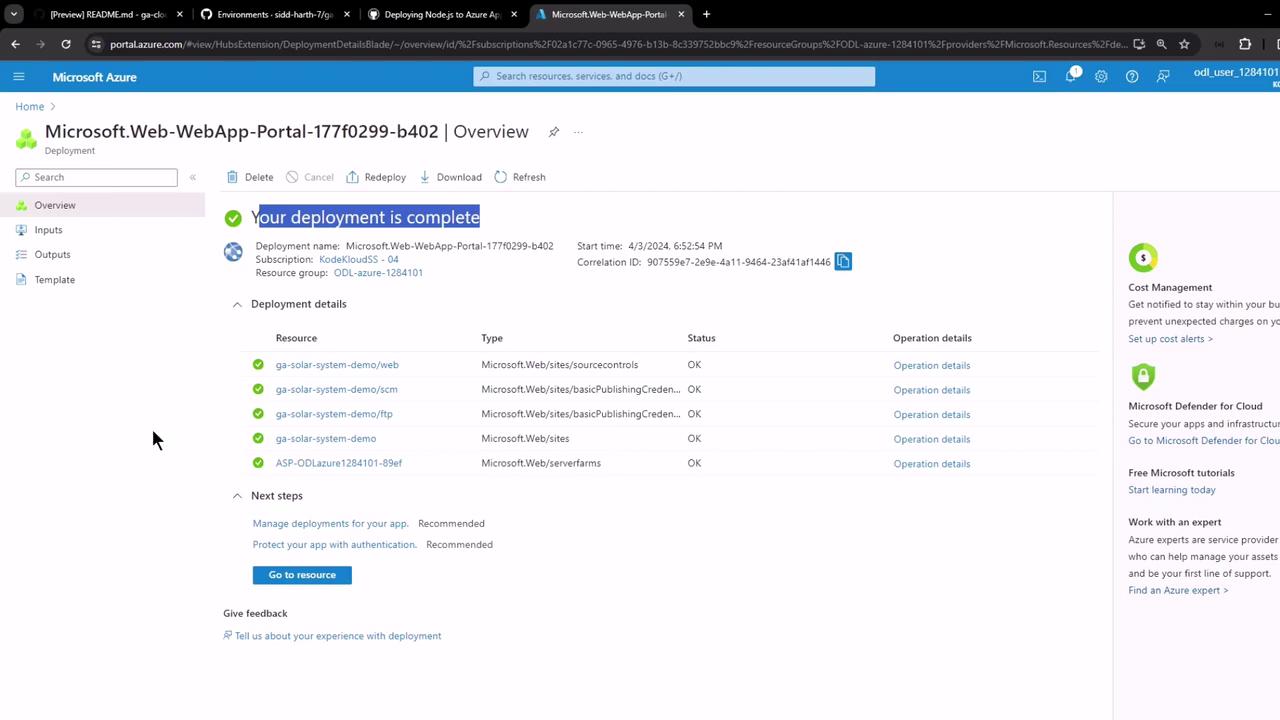Open the odl_user account menu
1280x720 pixels.
click(1236, 76)
